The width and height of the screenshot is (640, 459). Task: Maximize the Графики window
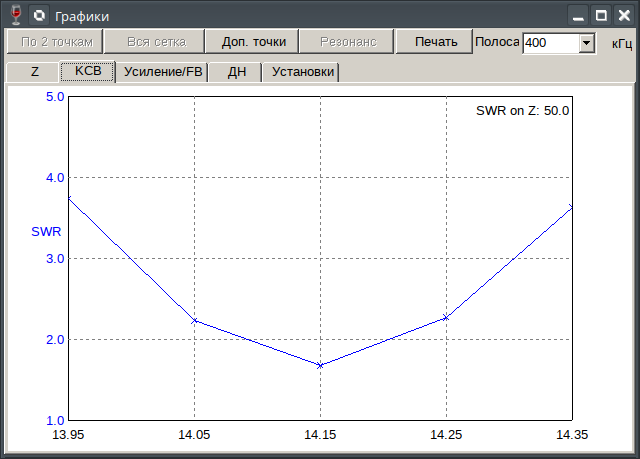coord(601,16)
